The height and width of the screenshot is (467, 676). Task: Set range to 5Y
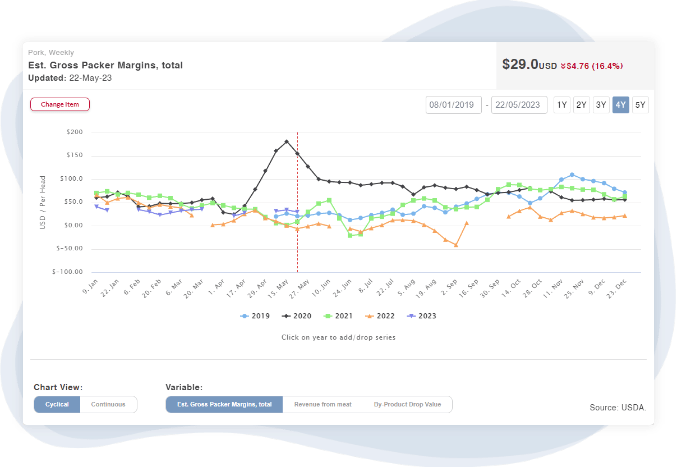click(640, 105)
